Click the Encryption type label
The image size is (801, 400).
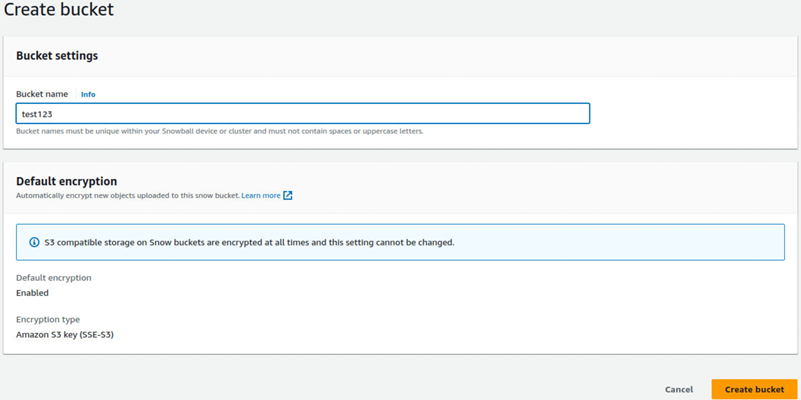pos(48,320)
